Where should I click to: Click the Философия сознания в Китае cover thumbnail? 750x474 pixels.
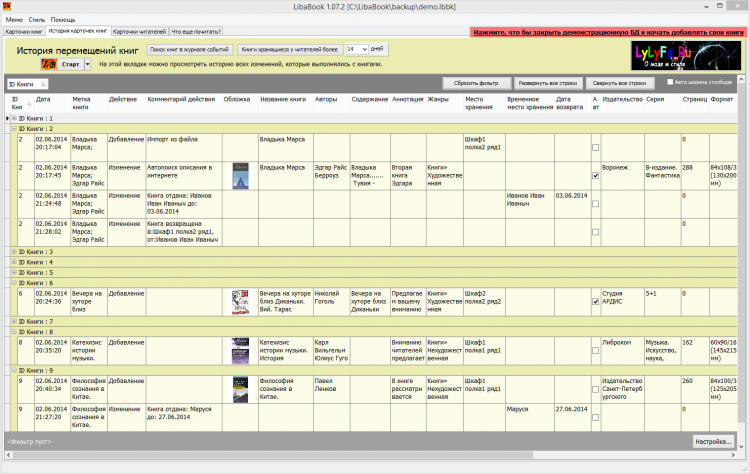240,389
